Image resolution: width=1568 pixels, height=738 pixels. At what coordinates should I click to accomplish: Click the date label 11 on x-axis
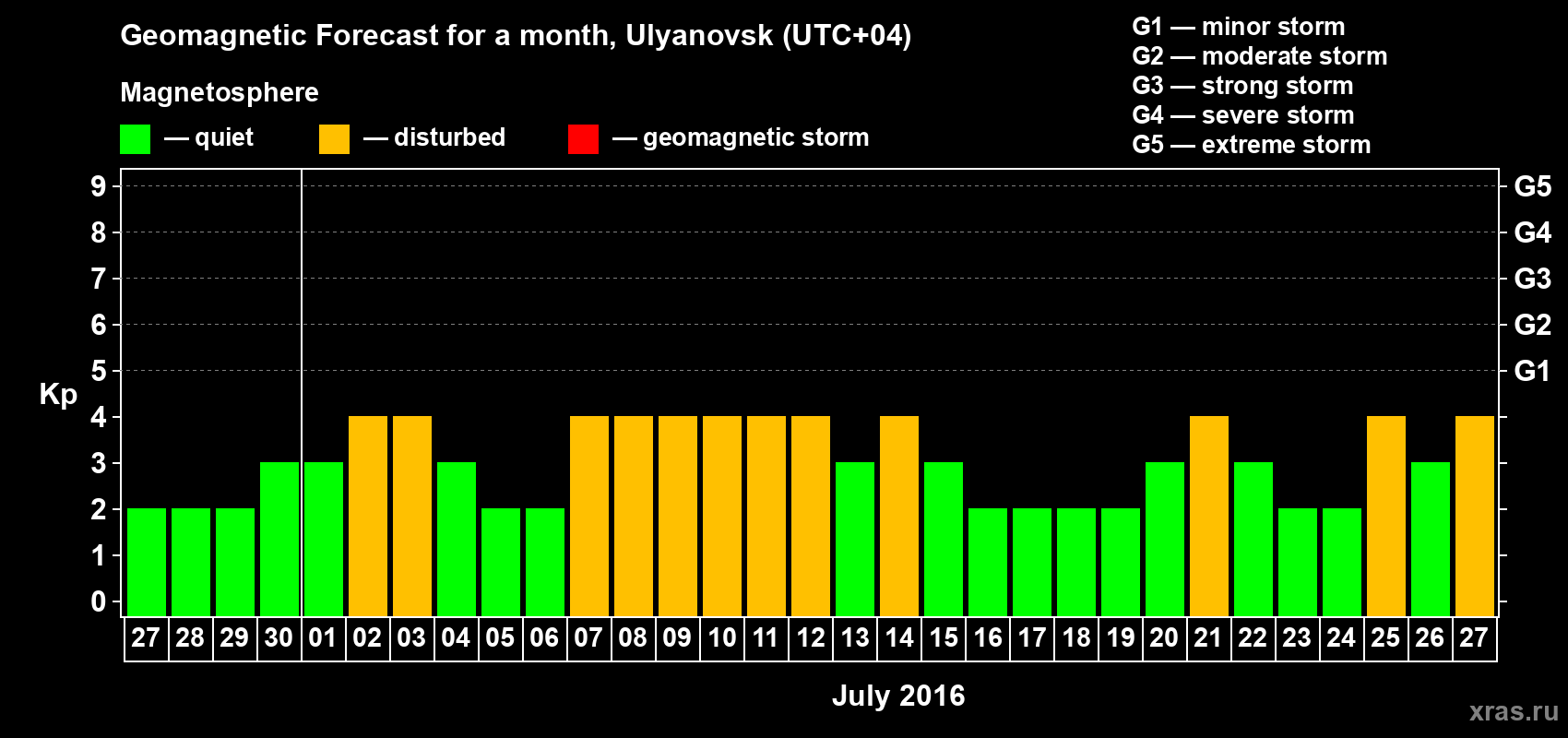(766, 638)
